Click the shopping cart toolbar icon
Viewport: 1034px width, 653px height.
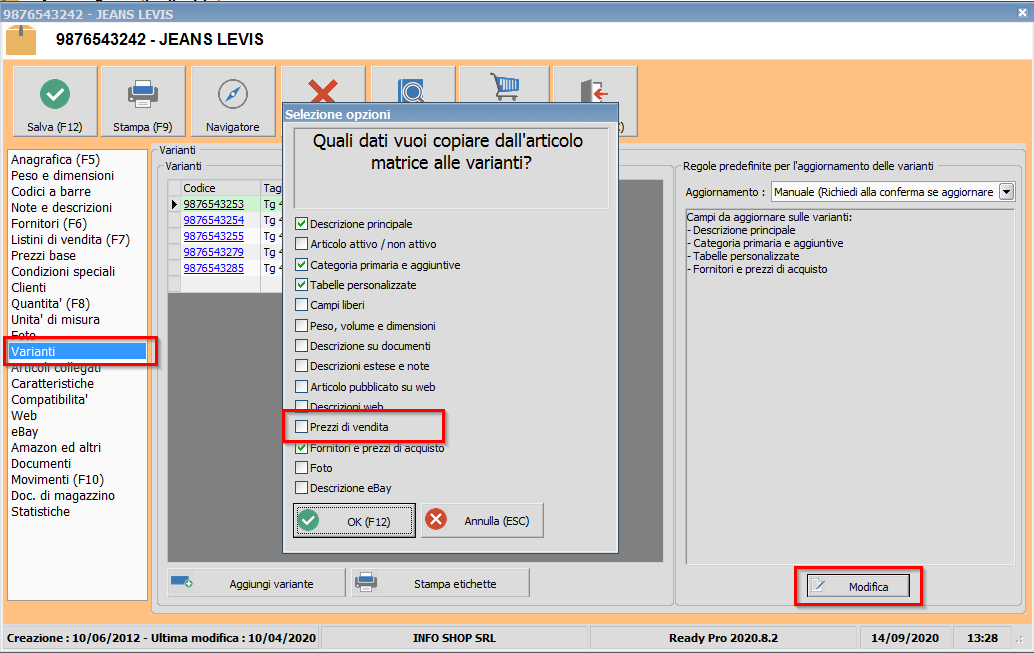coord(504,87)
